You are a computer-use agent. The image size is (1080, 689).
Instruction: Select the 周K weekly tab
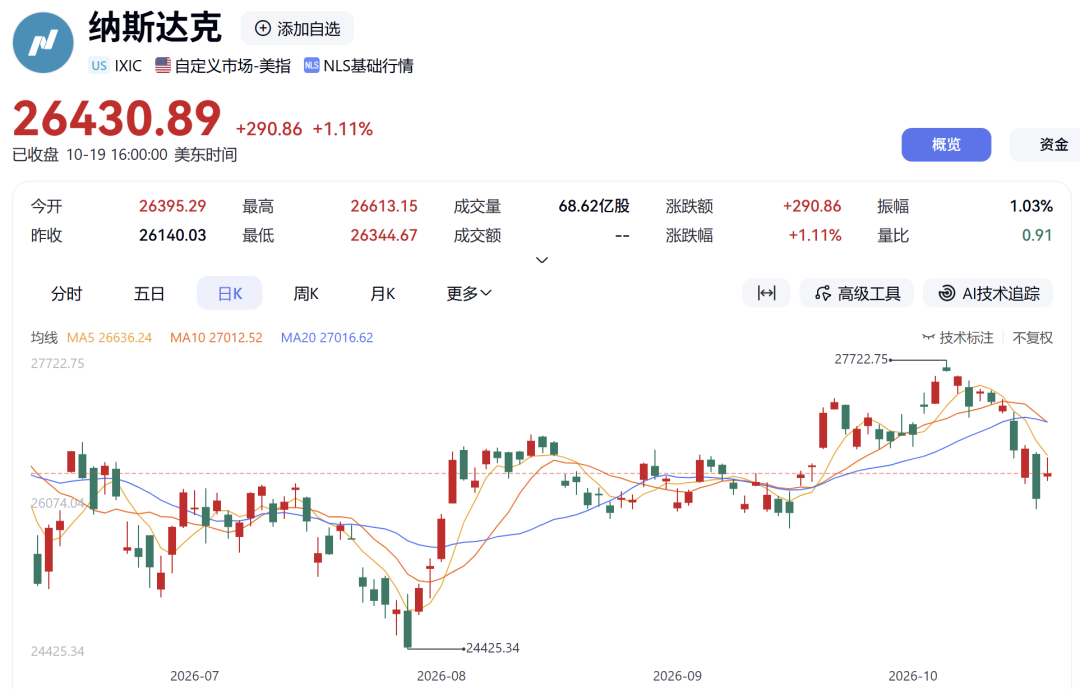click(306, 294)
